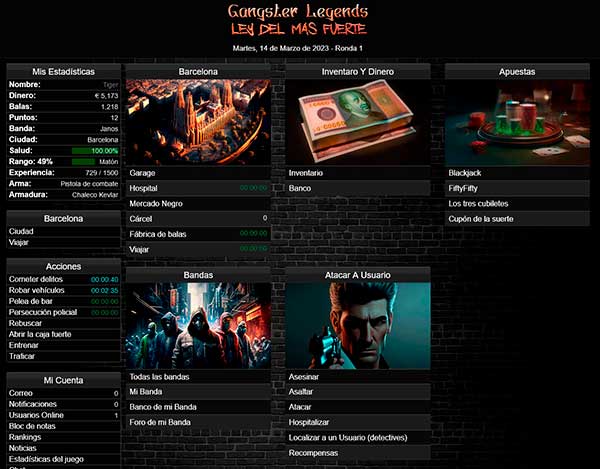
Task: Open the Garage link
Action: pos(198,173)
